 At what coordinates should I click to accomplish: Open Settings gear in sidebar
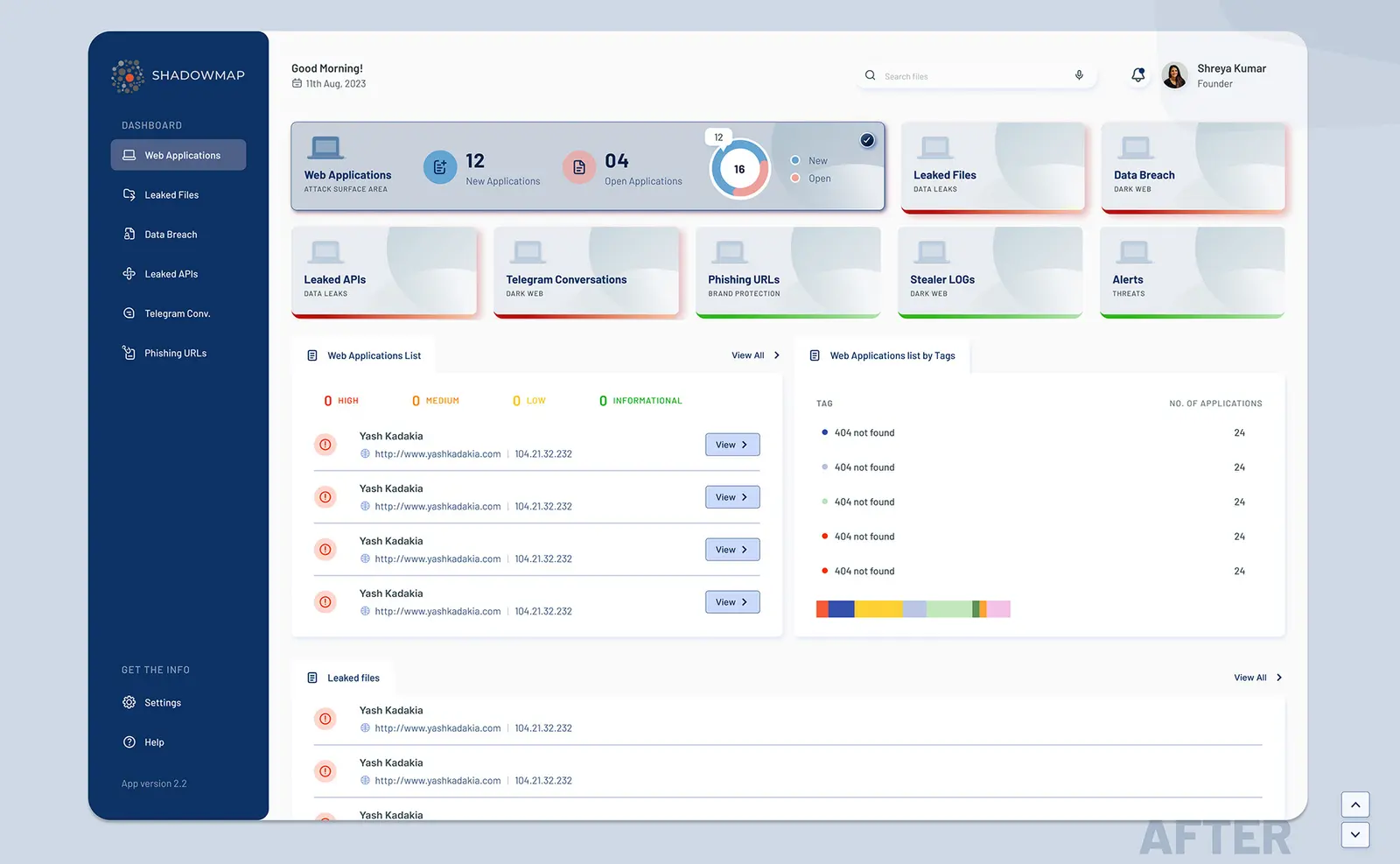click(129, 702)
